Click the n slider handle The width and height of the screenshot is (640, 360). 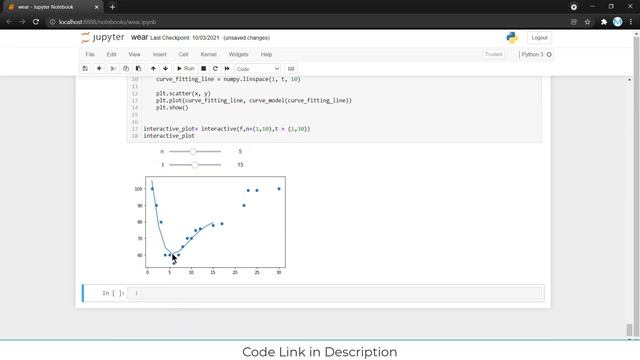pos(193,151)
